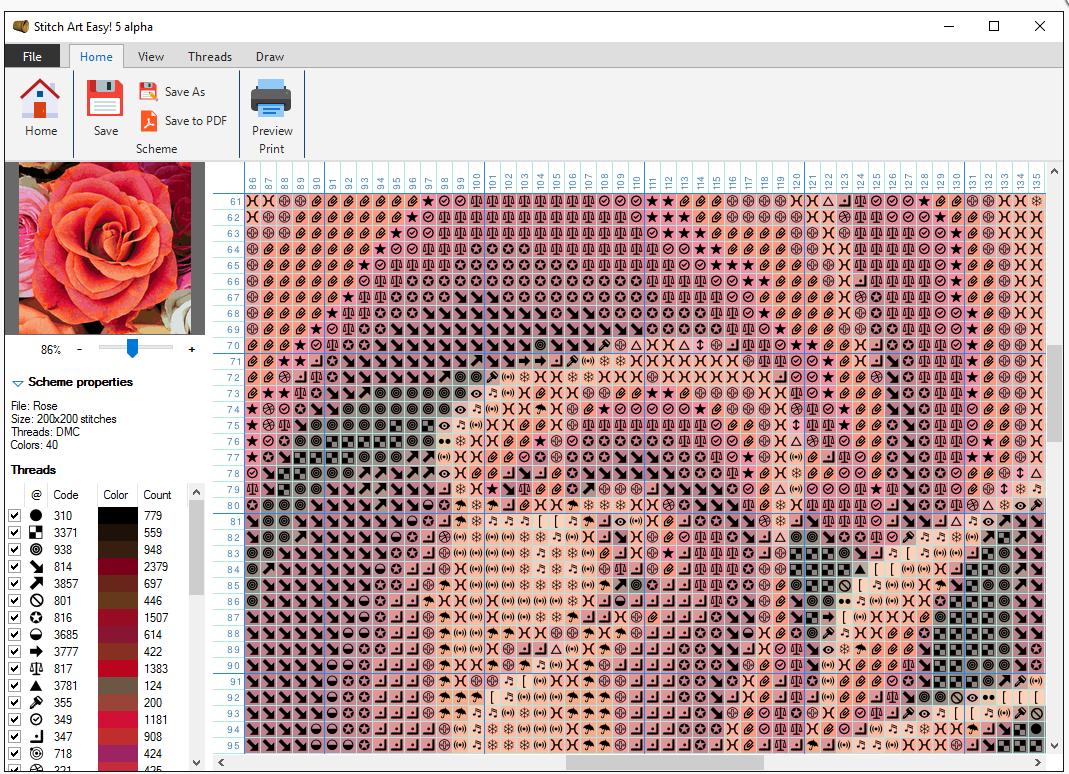Disable thread 3857 via its checkbox
Viewport: 1069px width, 774px height.
[14, 584]
